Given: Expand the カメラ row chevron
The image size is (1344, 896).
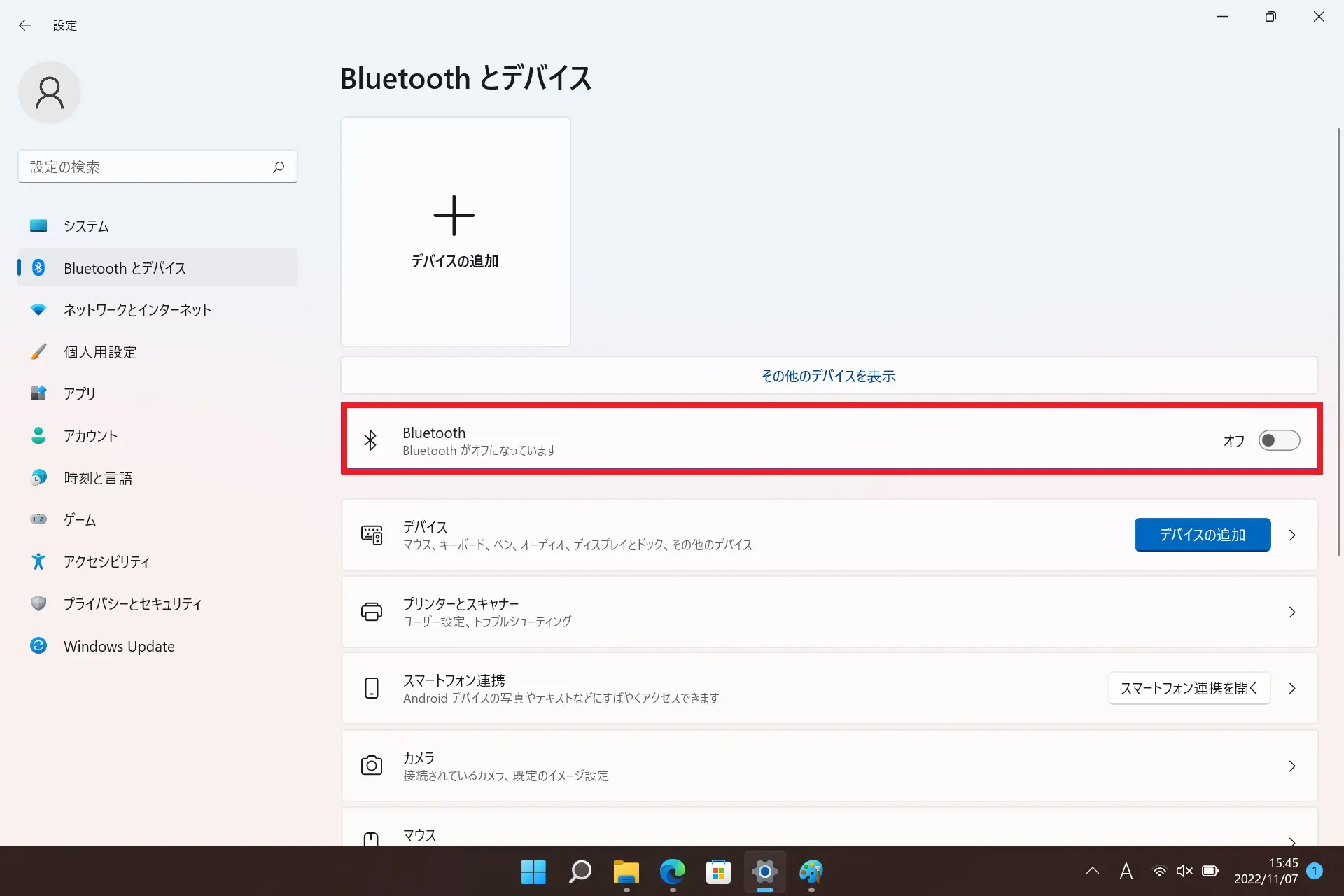Looking at the screenshot, I should tap(1292, 766).
